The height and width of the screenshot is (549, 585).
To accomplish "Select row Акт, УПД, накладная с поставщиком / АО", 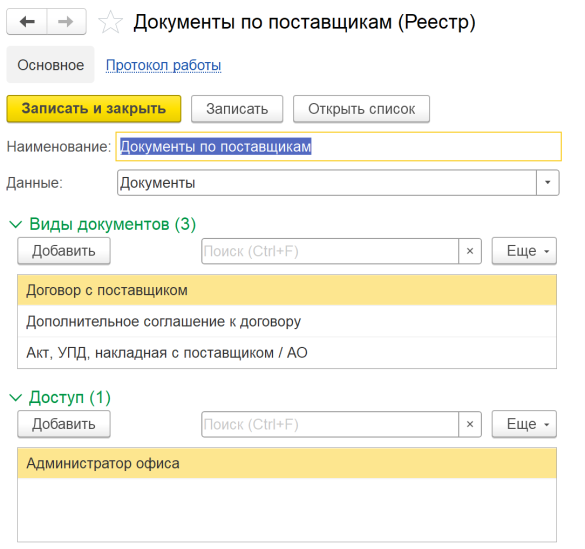I will point(287,352).
